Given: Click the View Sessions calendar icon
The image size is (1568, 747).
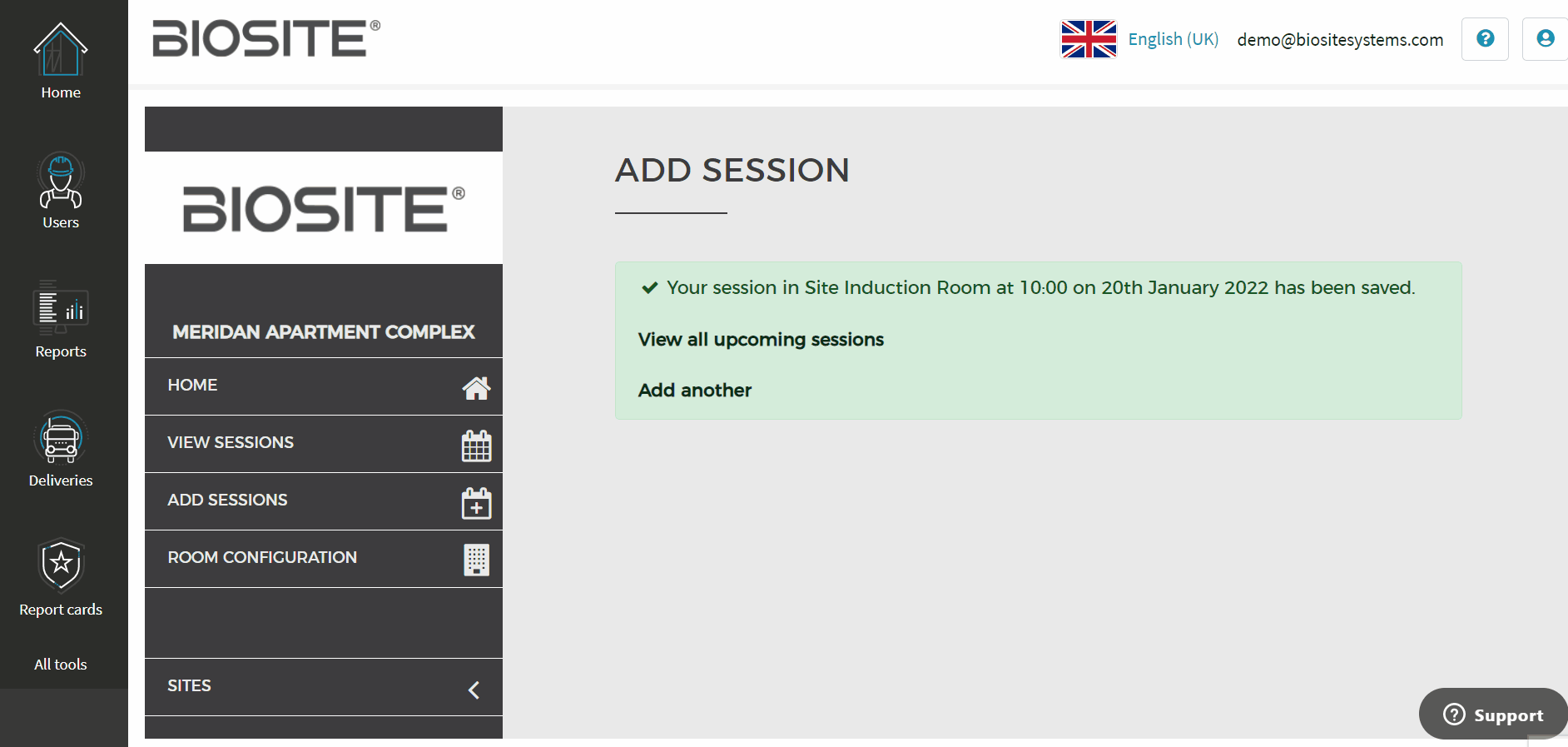Looking at the screenshot, I should pyautogui.click(x=476, y=446).
